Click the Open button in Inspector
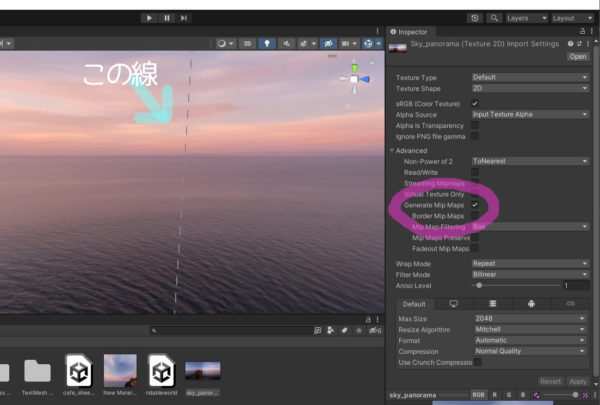The width and height of the screenshot is (600, 405). tap(578, 56)
